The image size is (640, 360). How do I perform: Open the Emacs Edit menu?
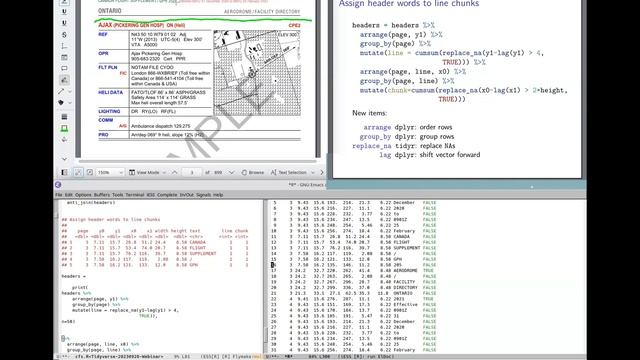point(69,195)
